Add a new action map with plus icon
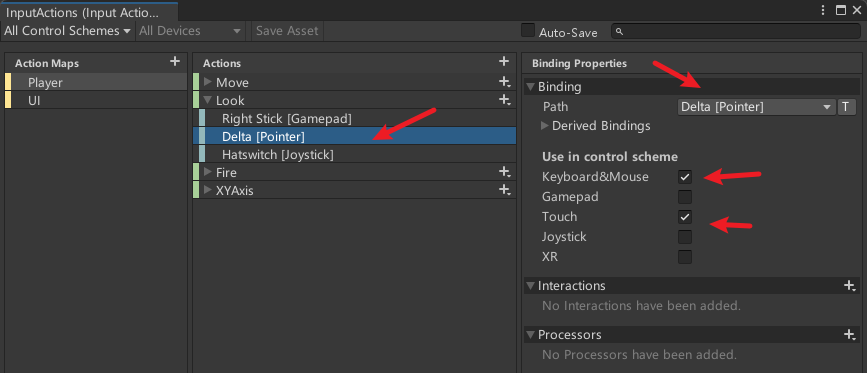This screenshot has width=867, height=373. (175, 61)
